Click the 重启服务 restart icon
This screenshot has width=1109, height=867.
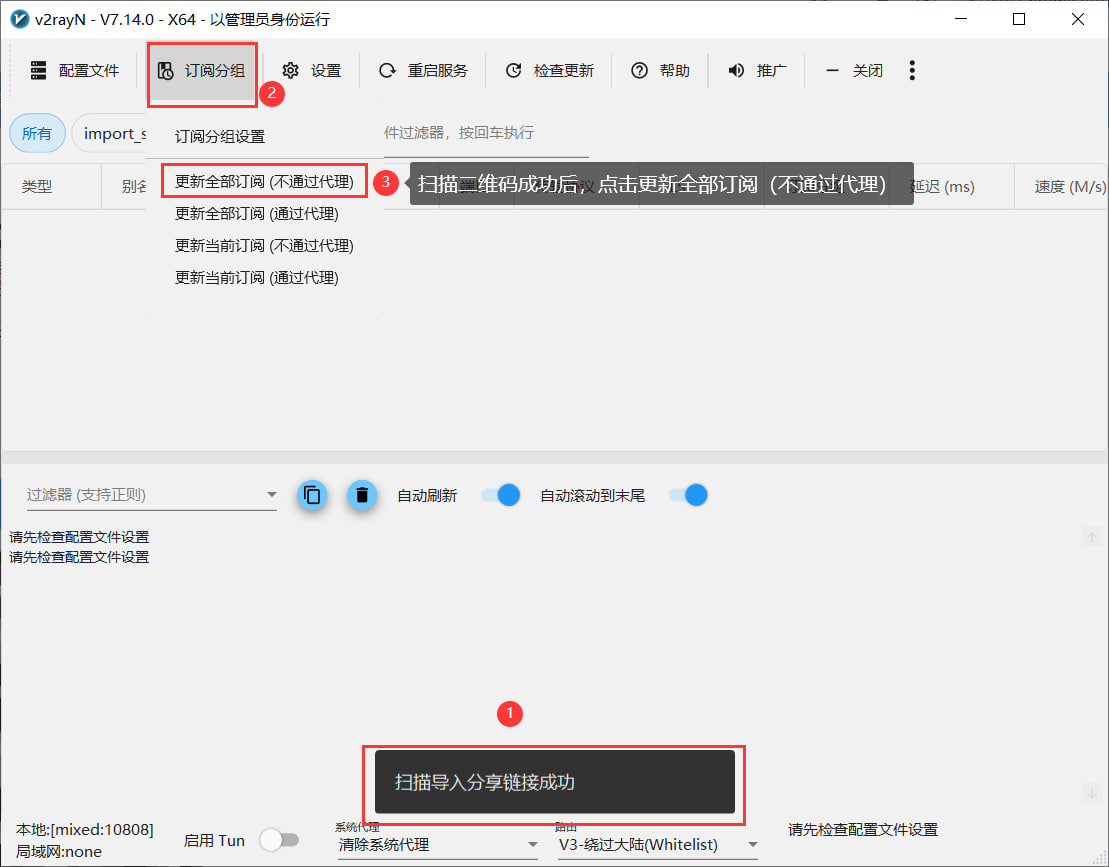387,70
